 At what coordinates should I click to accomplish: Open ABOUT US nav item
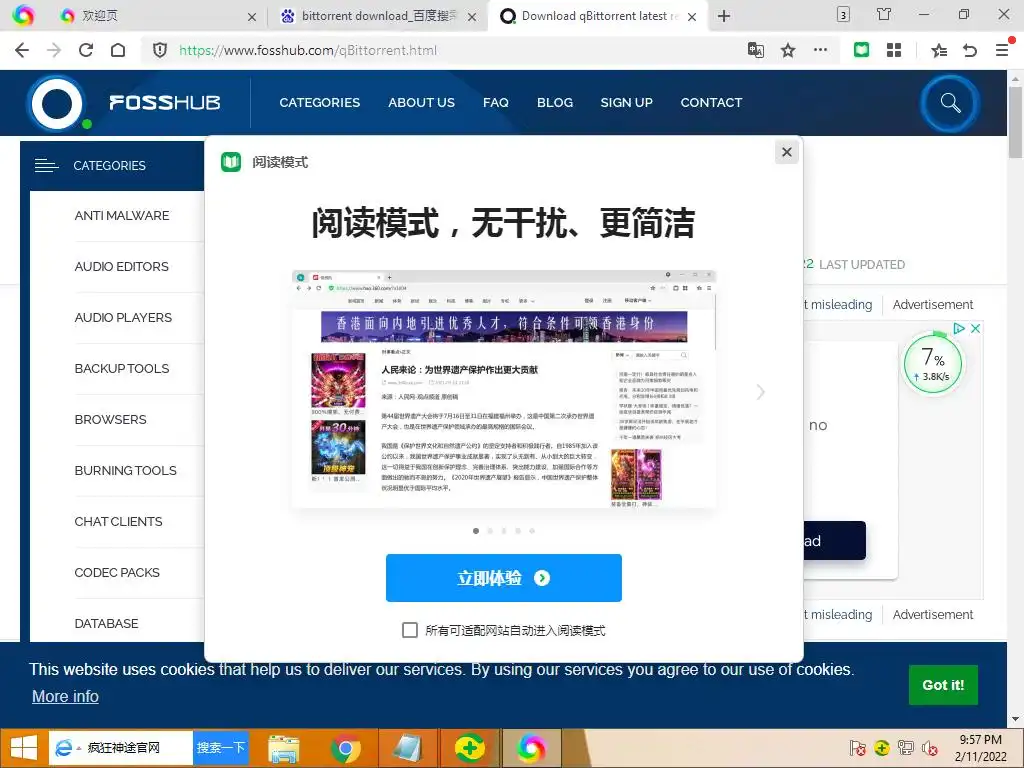pyautogui.click(x=421, y=103)
